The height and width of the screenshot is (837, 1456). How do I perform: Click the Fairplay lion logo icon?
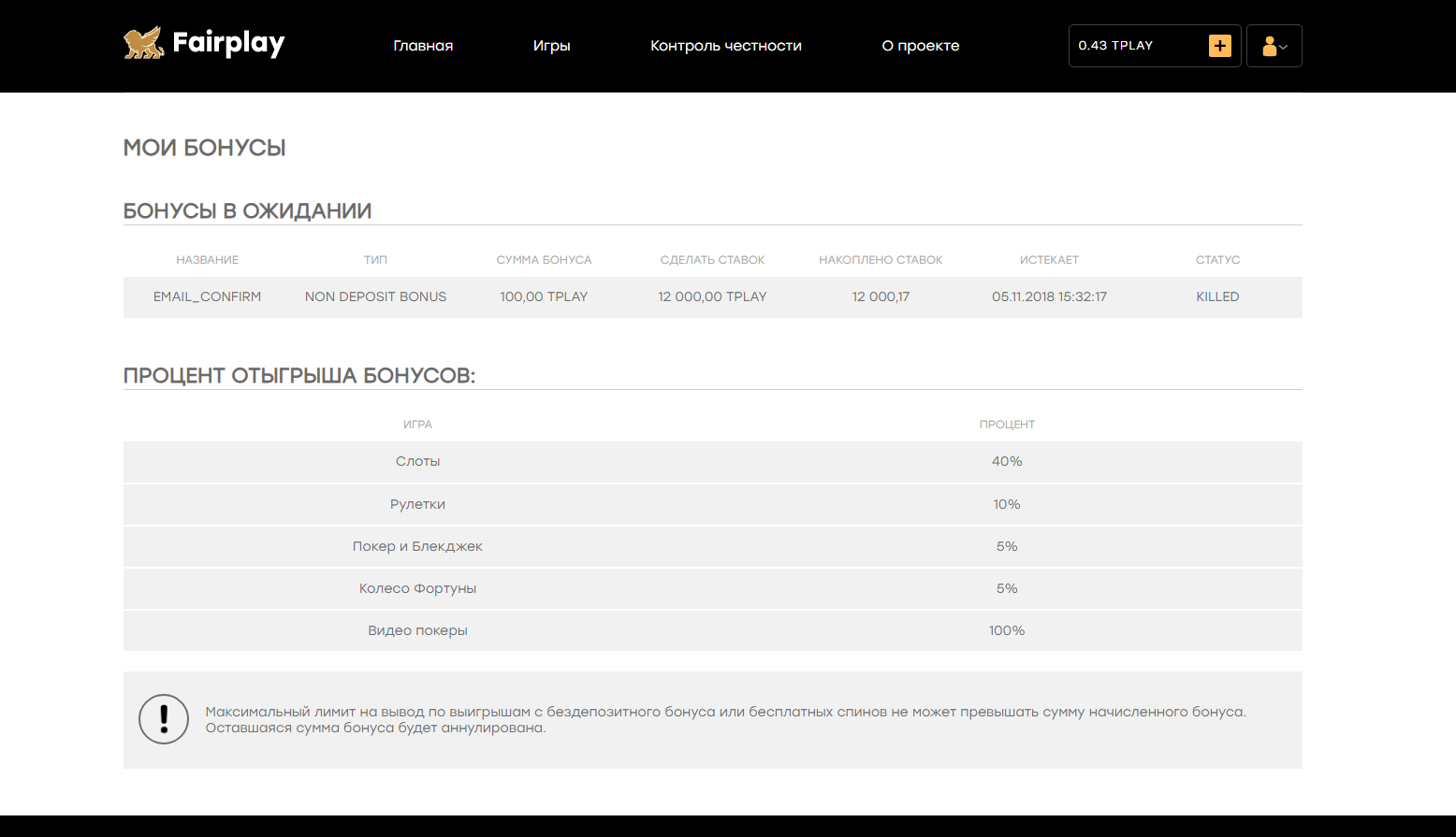[143, 44]
